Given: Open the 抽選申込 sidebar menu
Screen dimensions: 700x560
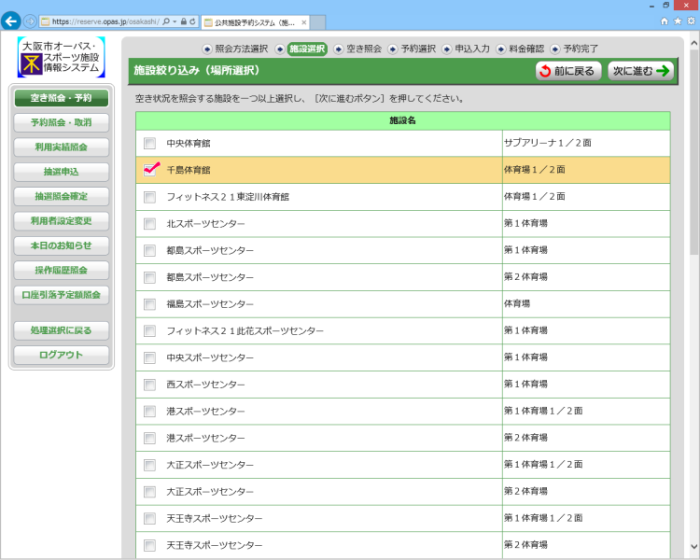Looking at the screenshot, I should click(61, 172).
